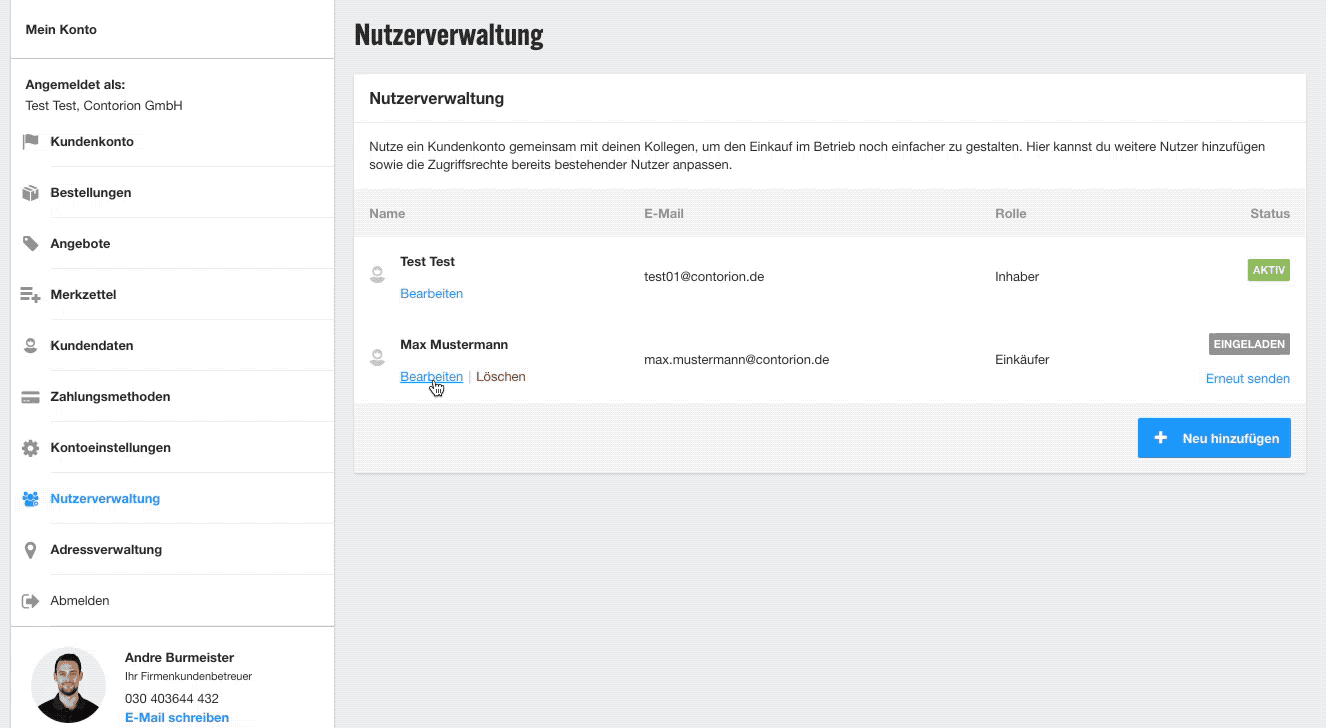The height and width of the screenshot is (728, 1326).
Task: Click the map pin icon beside Adressverwaltung
Action: pos(30,550)
